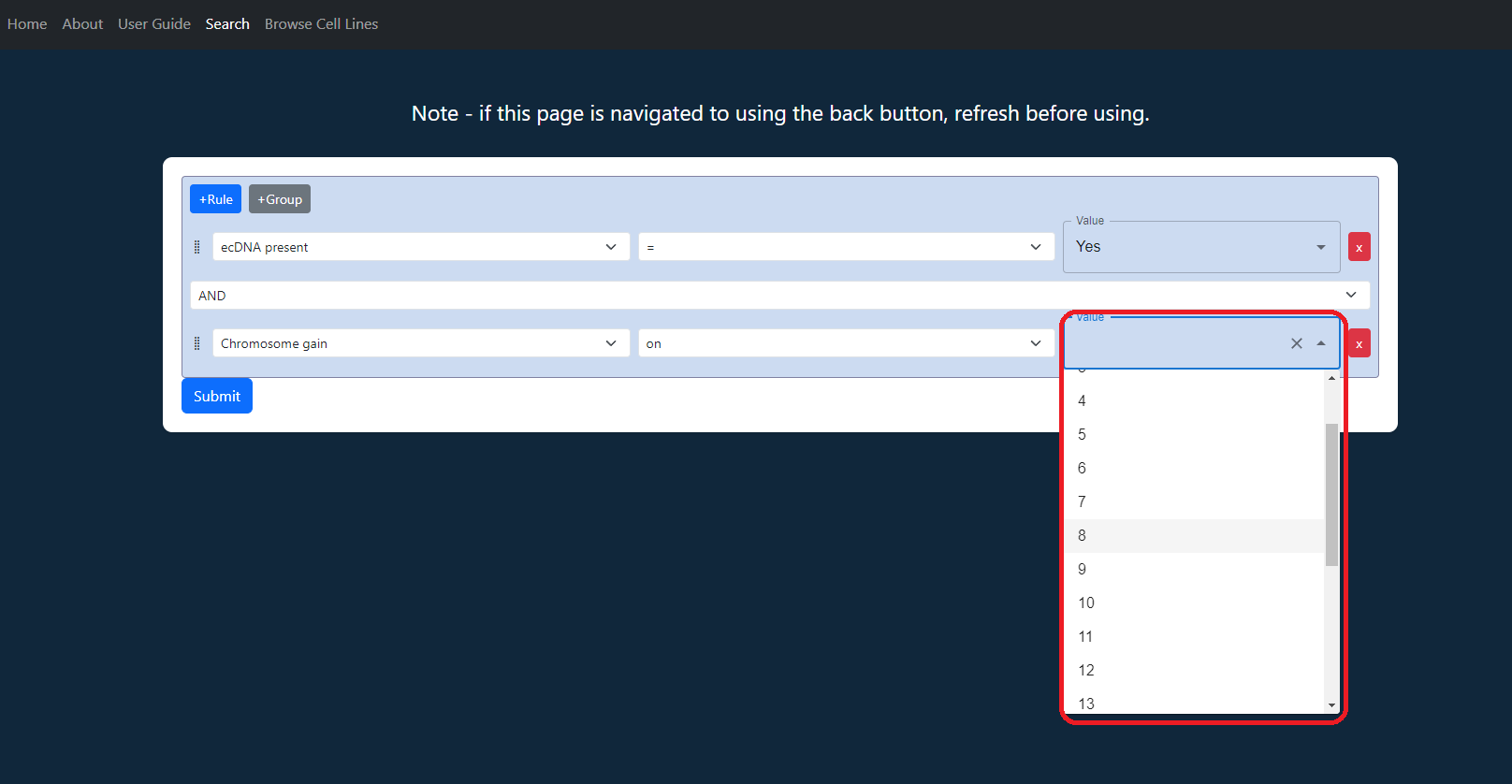Click the scrollbar up arrow in value list
Screen dimensions: 1512x784
click(1331, 378)
